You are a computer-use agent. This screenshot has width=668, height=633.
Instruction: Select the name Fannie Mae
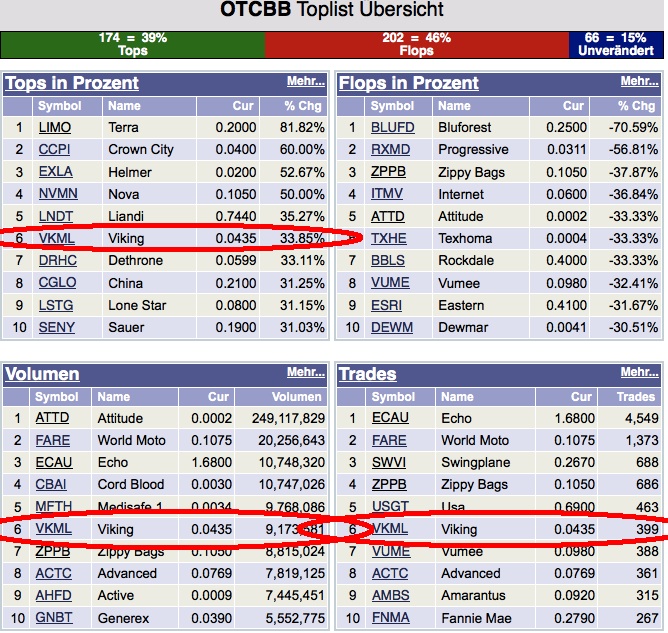[x=476, y=618]
